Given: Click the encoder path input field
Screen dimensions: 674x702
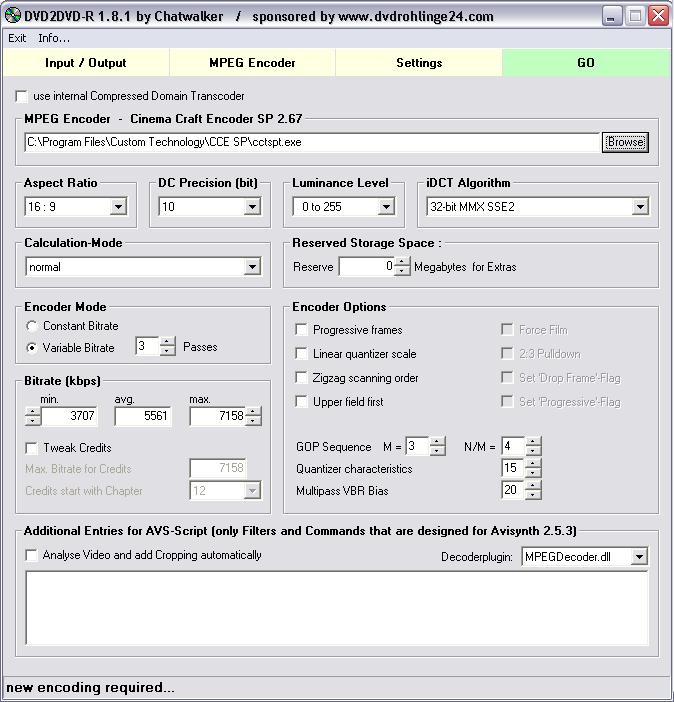Looking at the screenshot, I should click(x=312, y=142).
